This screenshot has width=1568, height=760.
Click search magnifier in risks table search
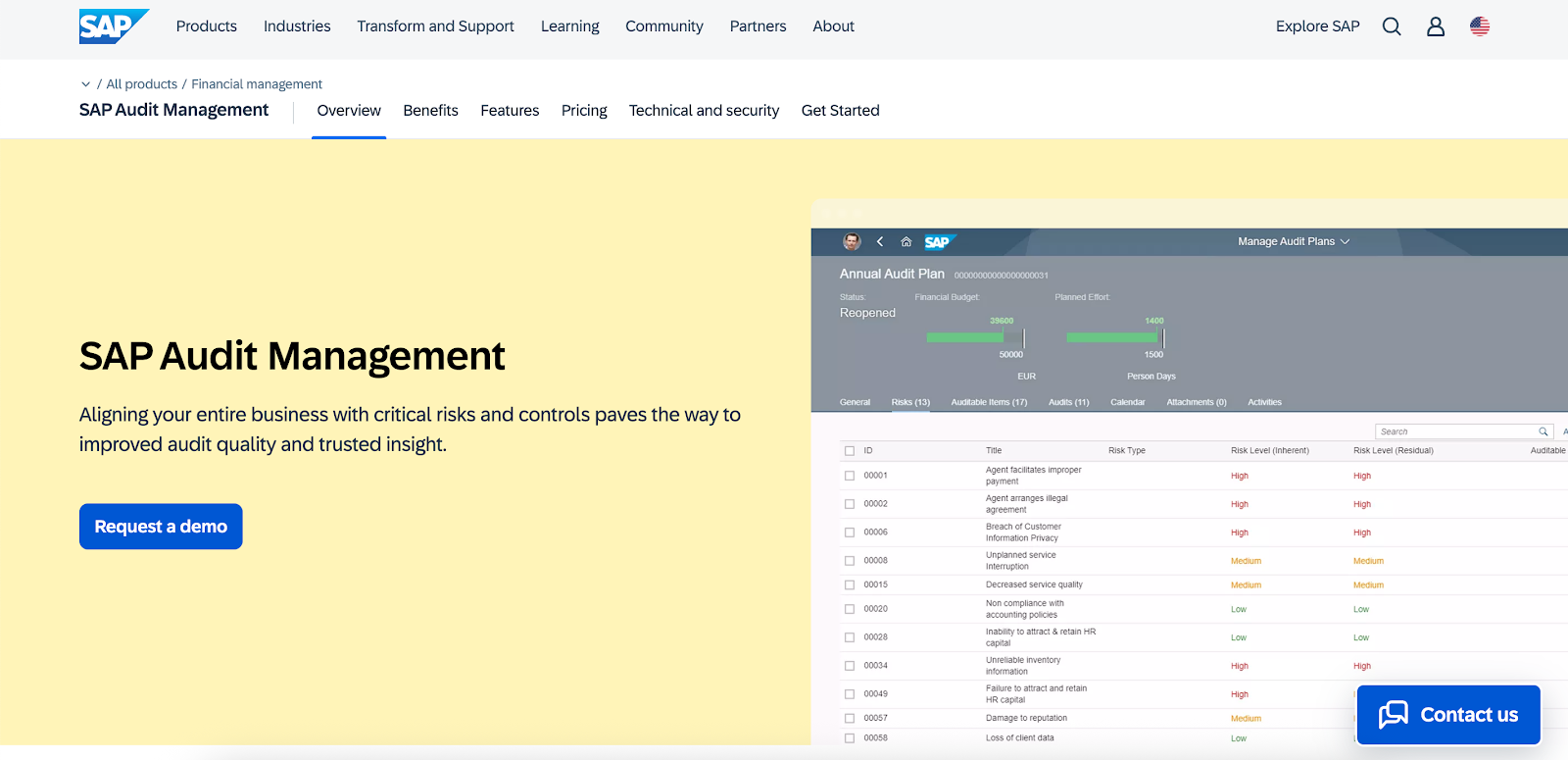(1543, 431)
